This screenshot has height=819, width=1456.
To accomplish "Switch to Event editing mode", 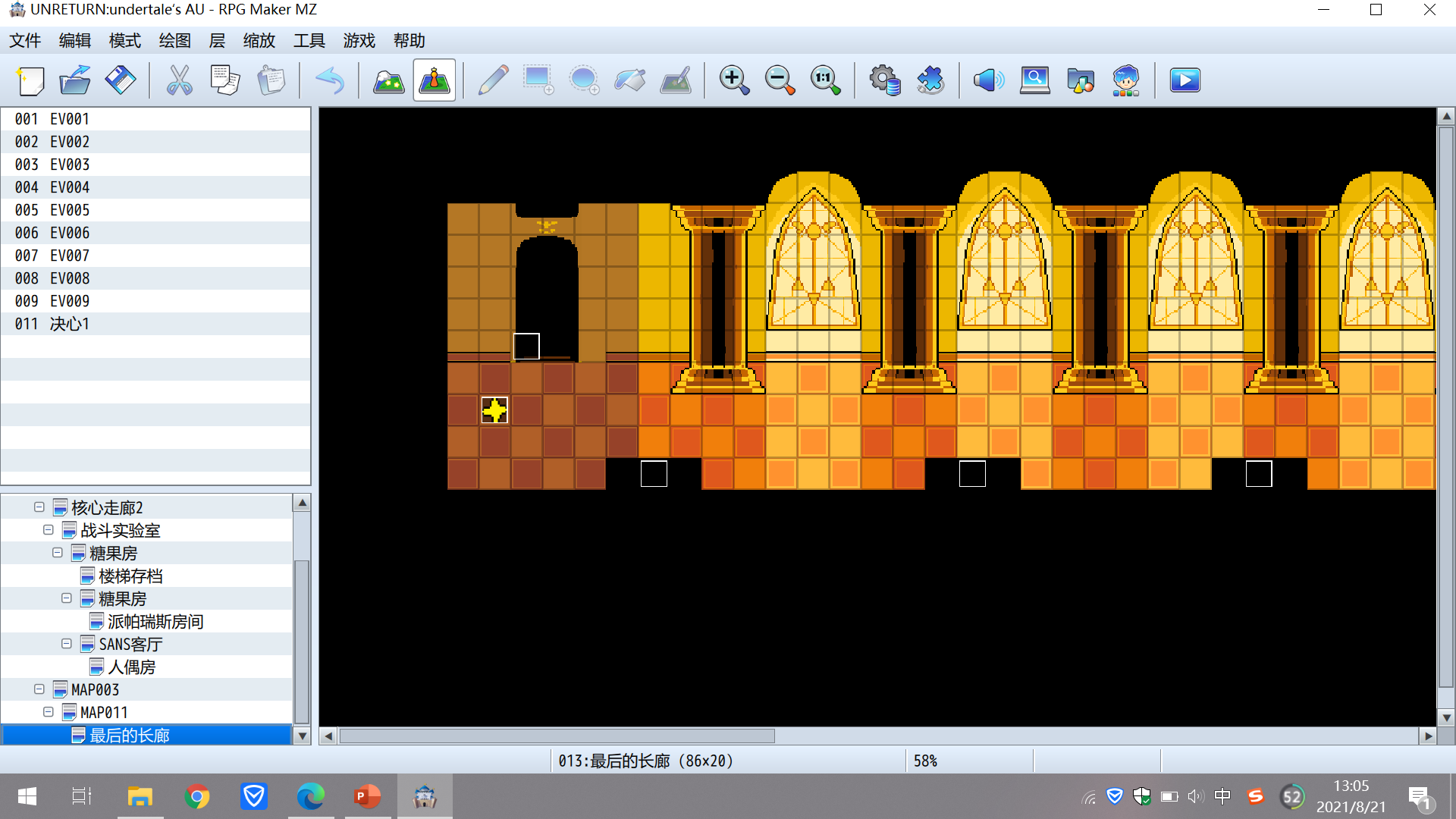I will [x=435, y=80].
